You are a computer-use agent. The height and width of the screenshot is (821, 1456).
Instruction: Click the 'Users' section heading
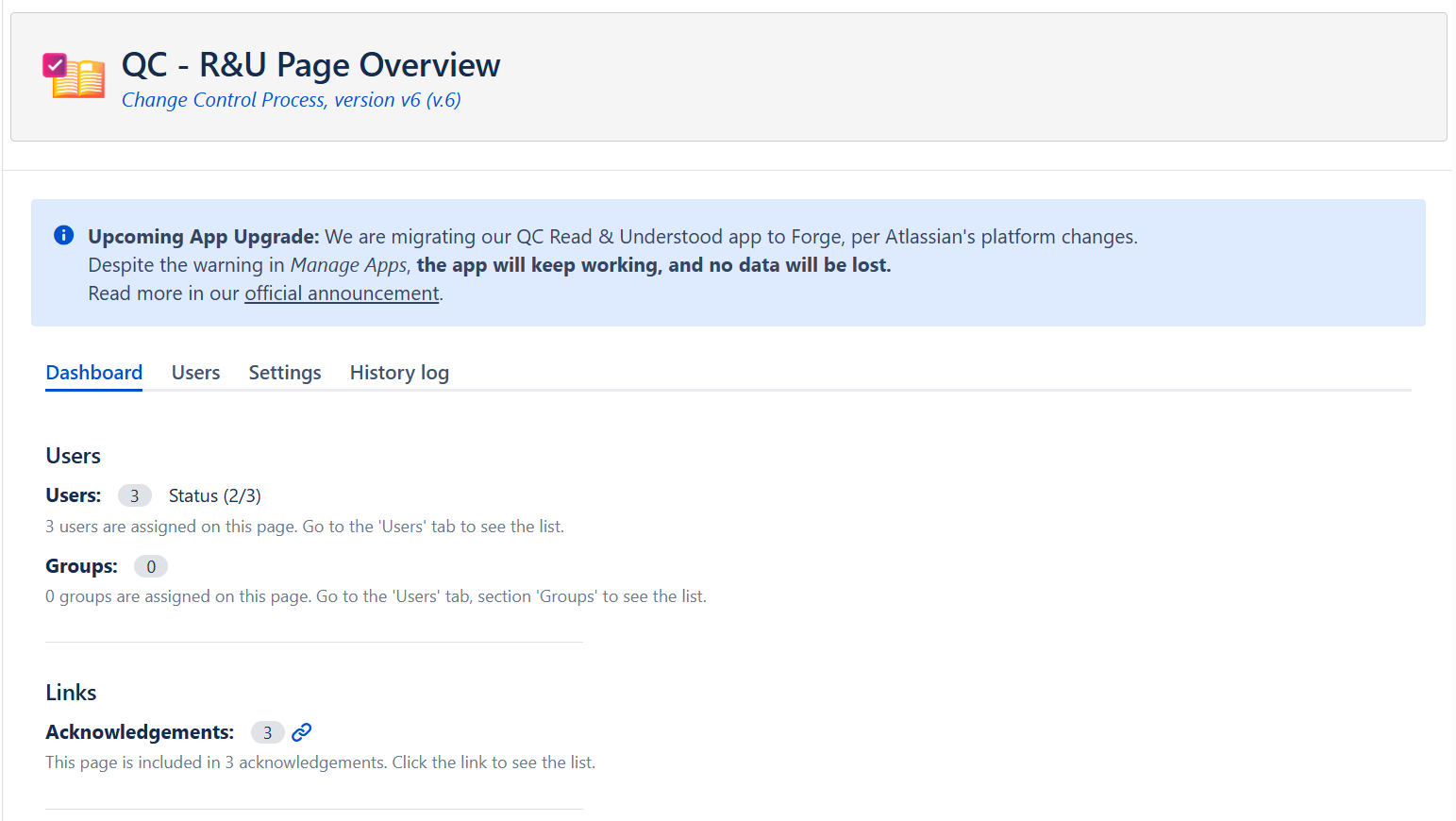(x=74, y=456)
